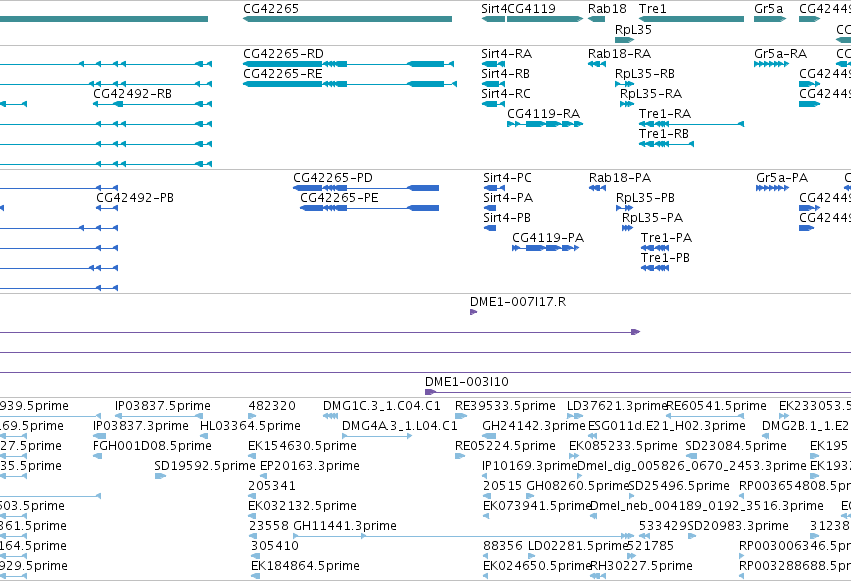Select the GH24142.3prime EST label
Viewport: 851px width, 581px height.
pyautogui.click(x=534, y=426)
